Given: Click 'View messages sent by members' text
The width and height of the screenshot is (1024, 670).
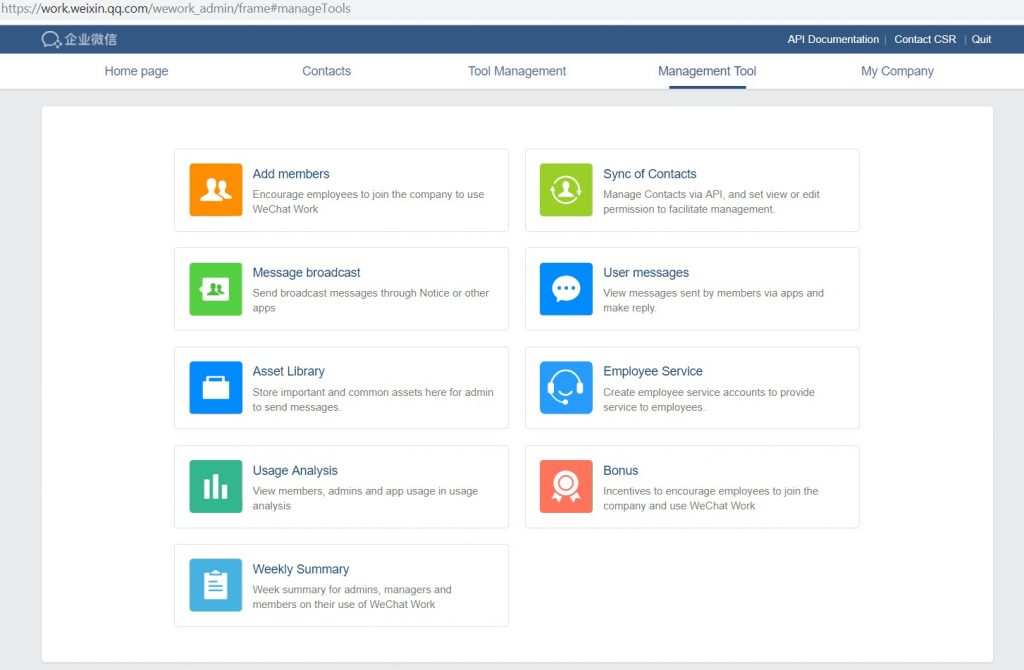Looking at the screenshot, I should 713,300.
